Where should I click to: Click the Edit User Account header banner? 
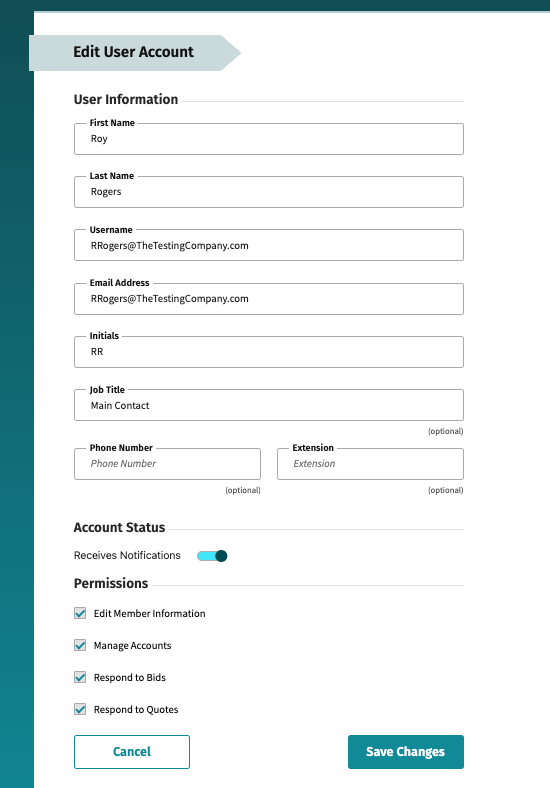[x=135, y=53]
